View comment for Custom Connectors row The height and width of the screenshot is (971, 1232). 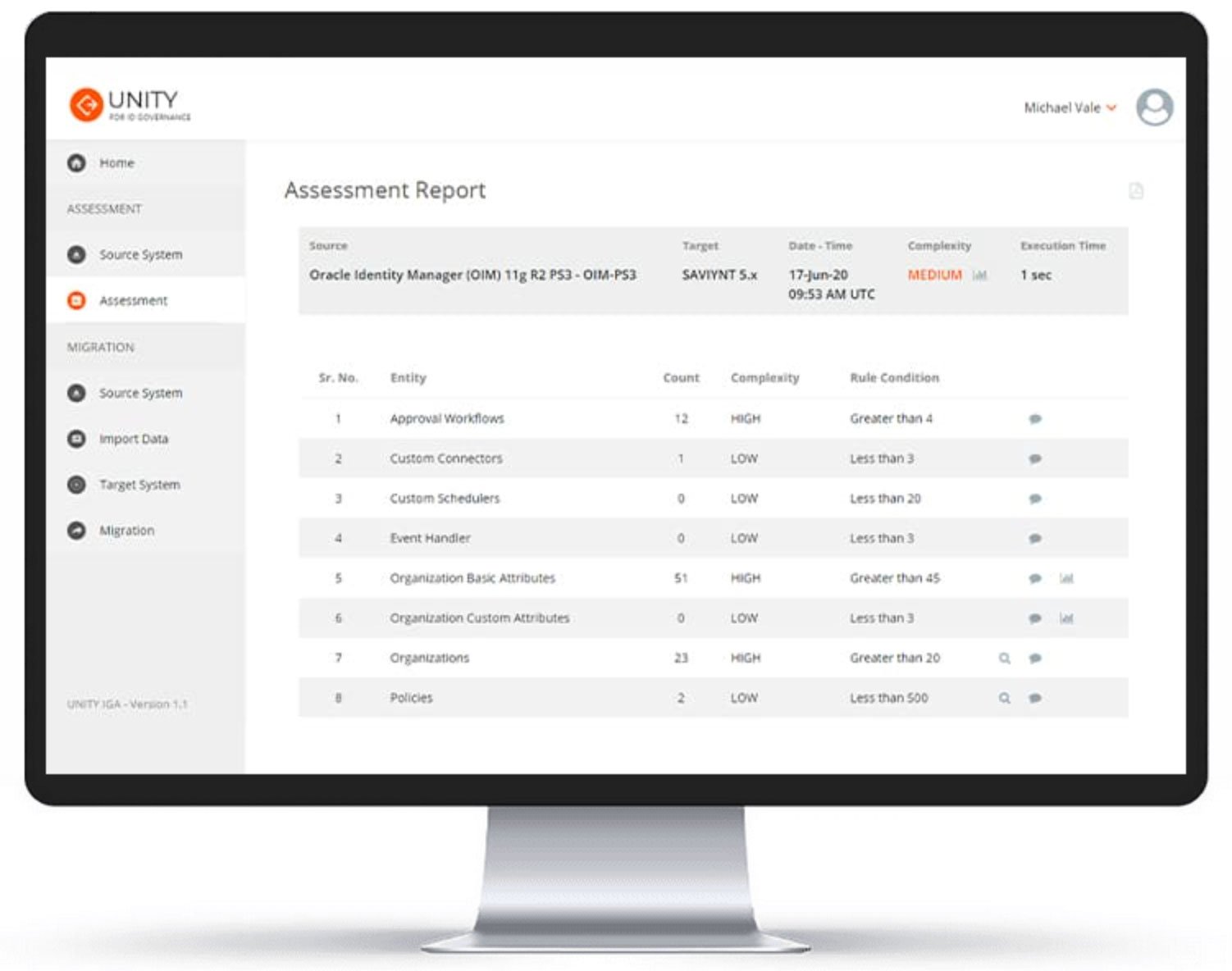1035,458
